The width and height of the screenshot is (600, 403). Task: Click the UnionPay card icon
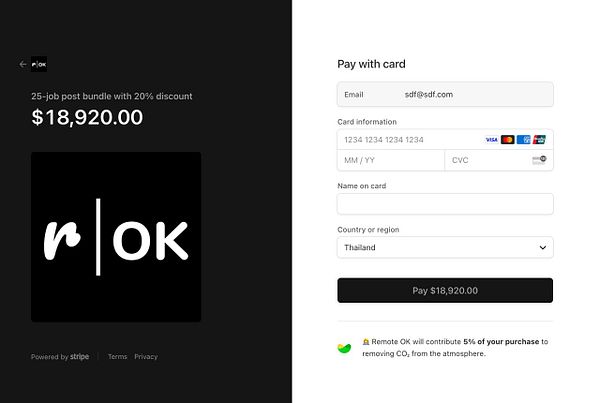pos(540,140)
